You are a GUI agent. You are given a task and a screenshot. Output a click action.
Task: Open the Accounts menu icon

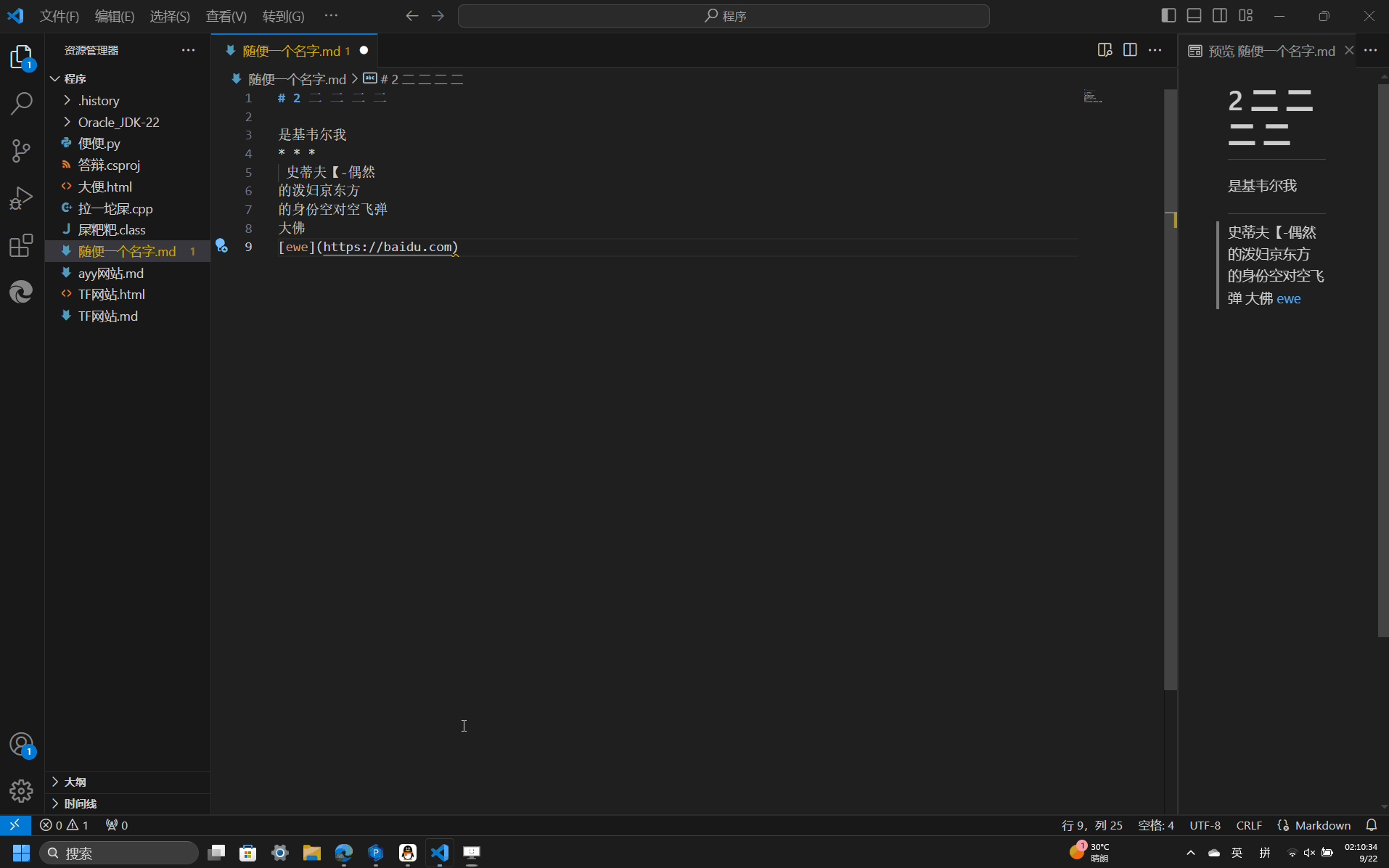coord(22,745)
